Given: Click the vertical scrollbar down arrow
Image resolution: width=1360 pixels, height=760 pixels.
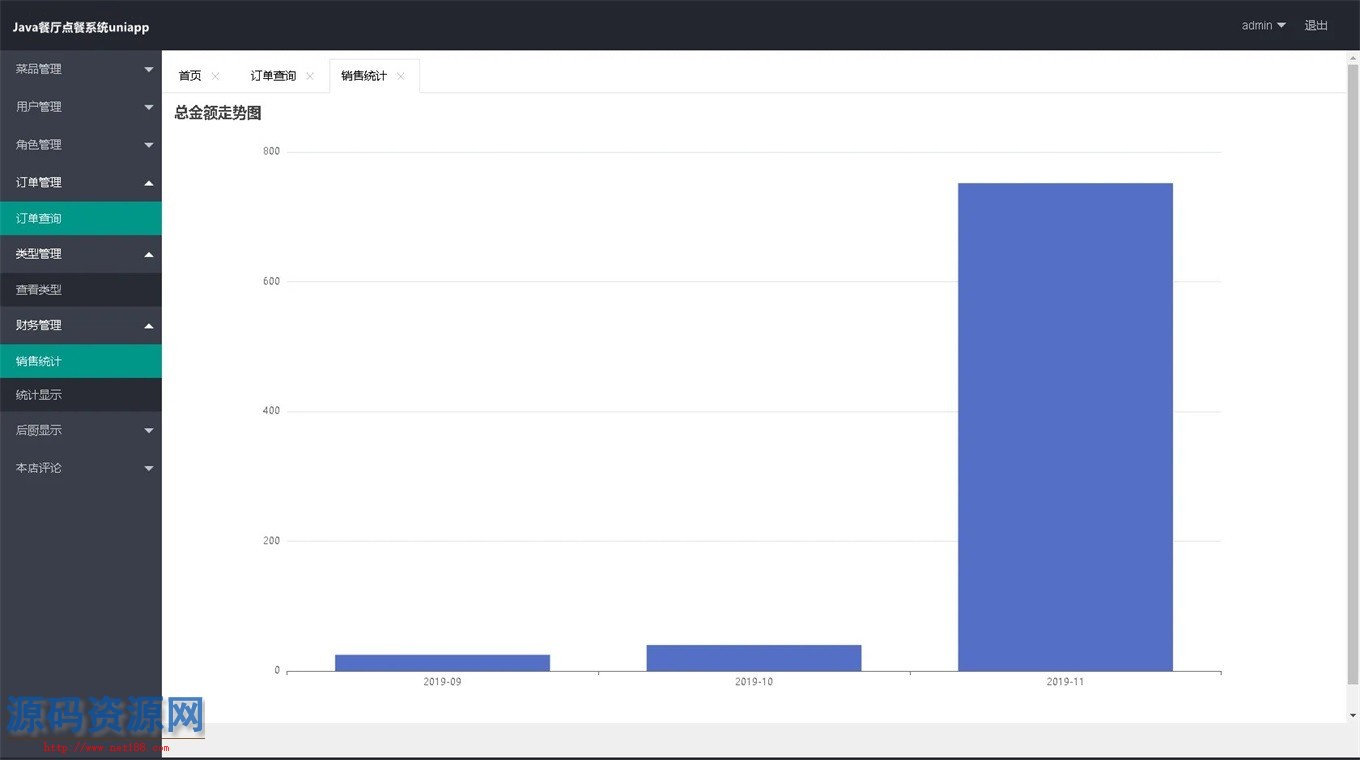Looking at the screenshot, I should (x=1353, y=715).
